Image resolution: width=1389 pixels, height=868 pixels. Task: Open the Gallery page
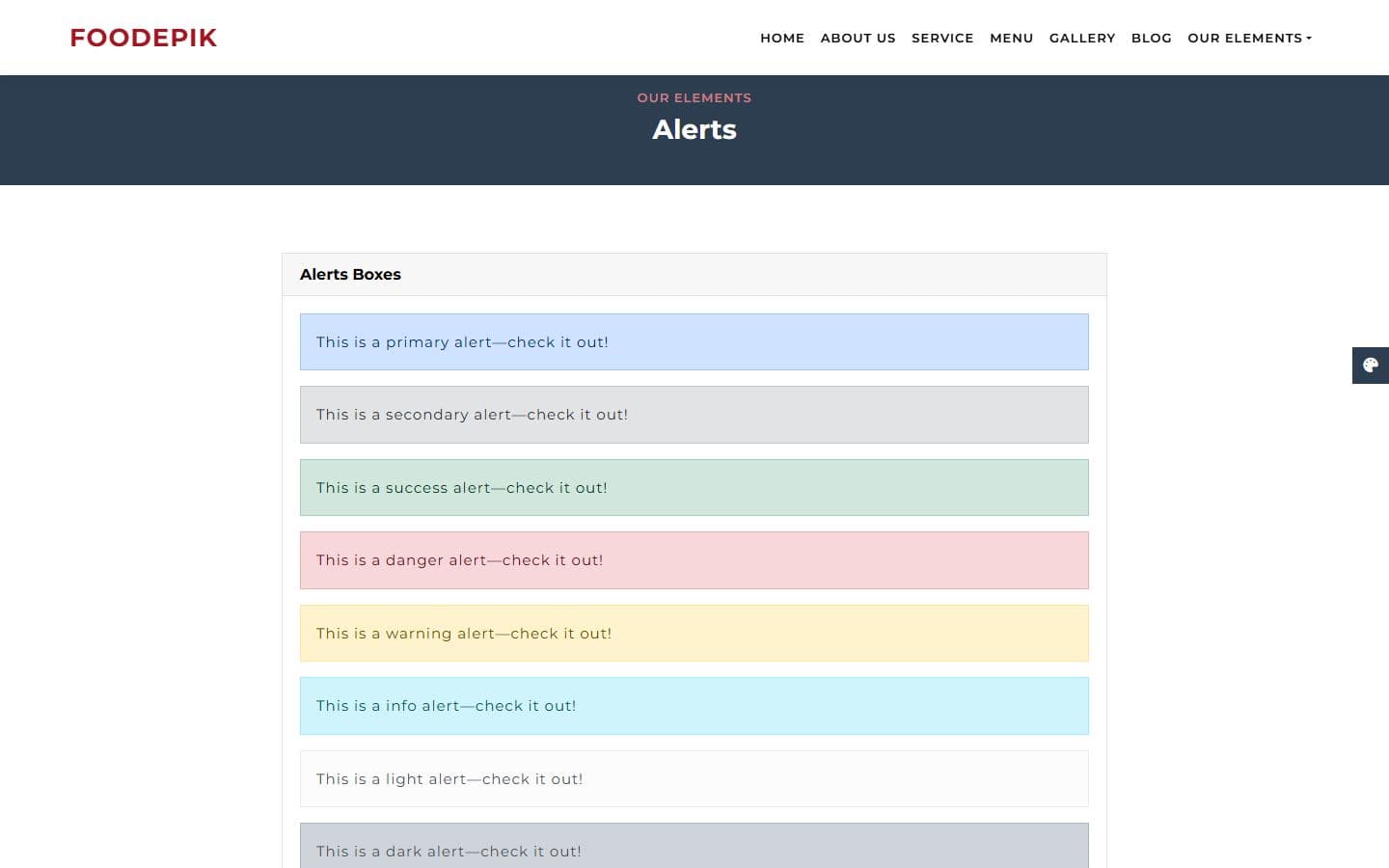(x=1082, y=38)
